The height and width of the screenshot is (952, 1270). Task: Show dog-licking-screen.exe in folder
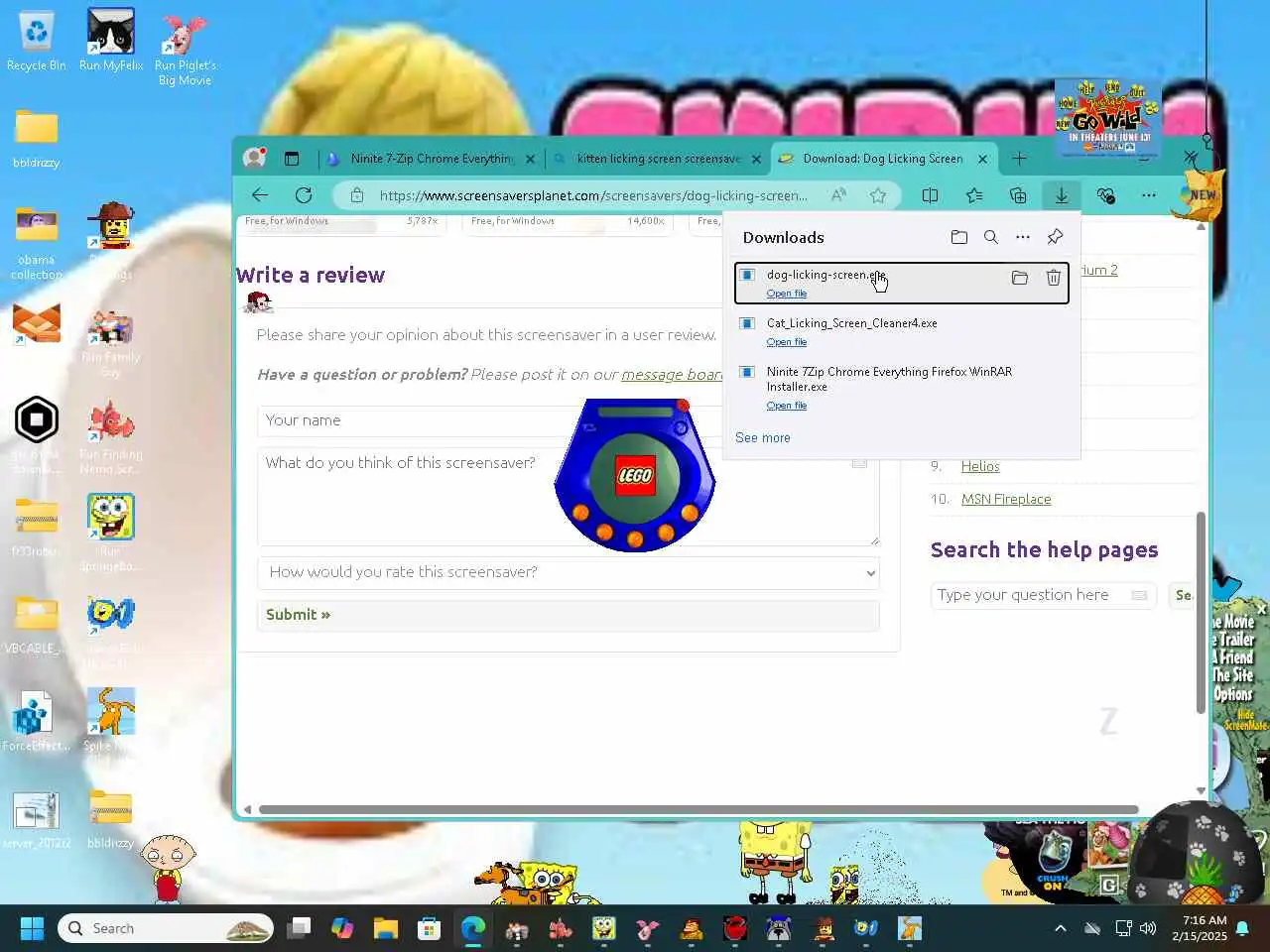point(1019,278)
